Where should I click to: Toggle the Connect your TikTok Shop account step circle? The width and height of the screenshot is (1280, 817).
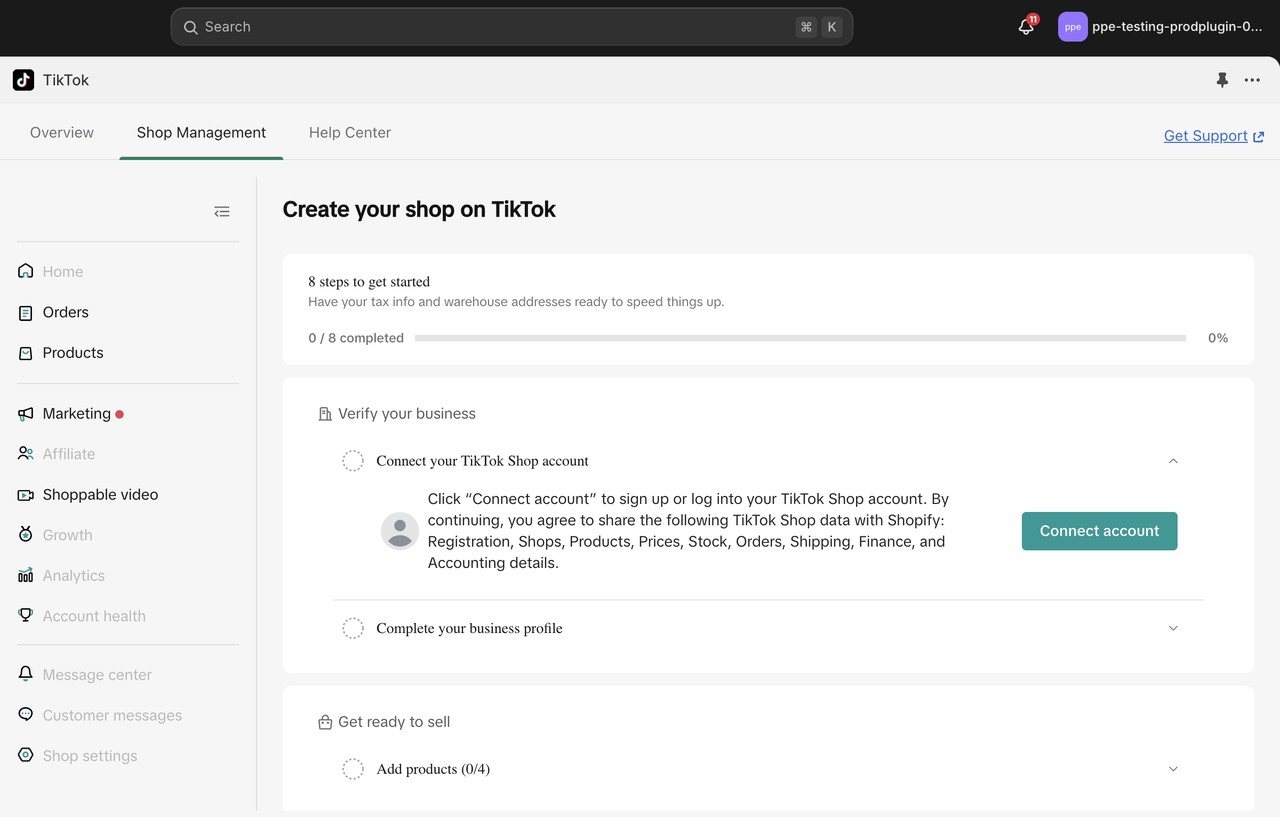point(353,461)
